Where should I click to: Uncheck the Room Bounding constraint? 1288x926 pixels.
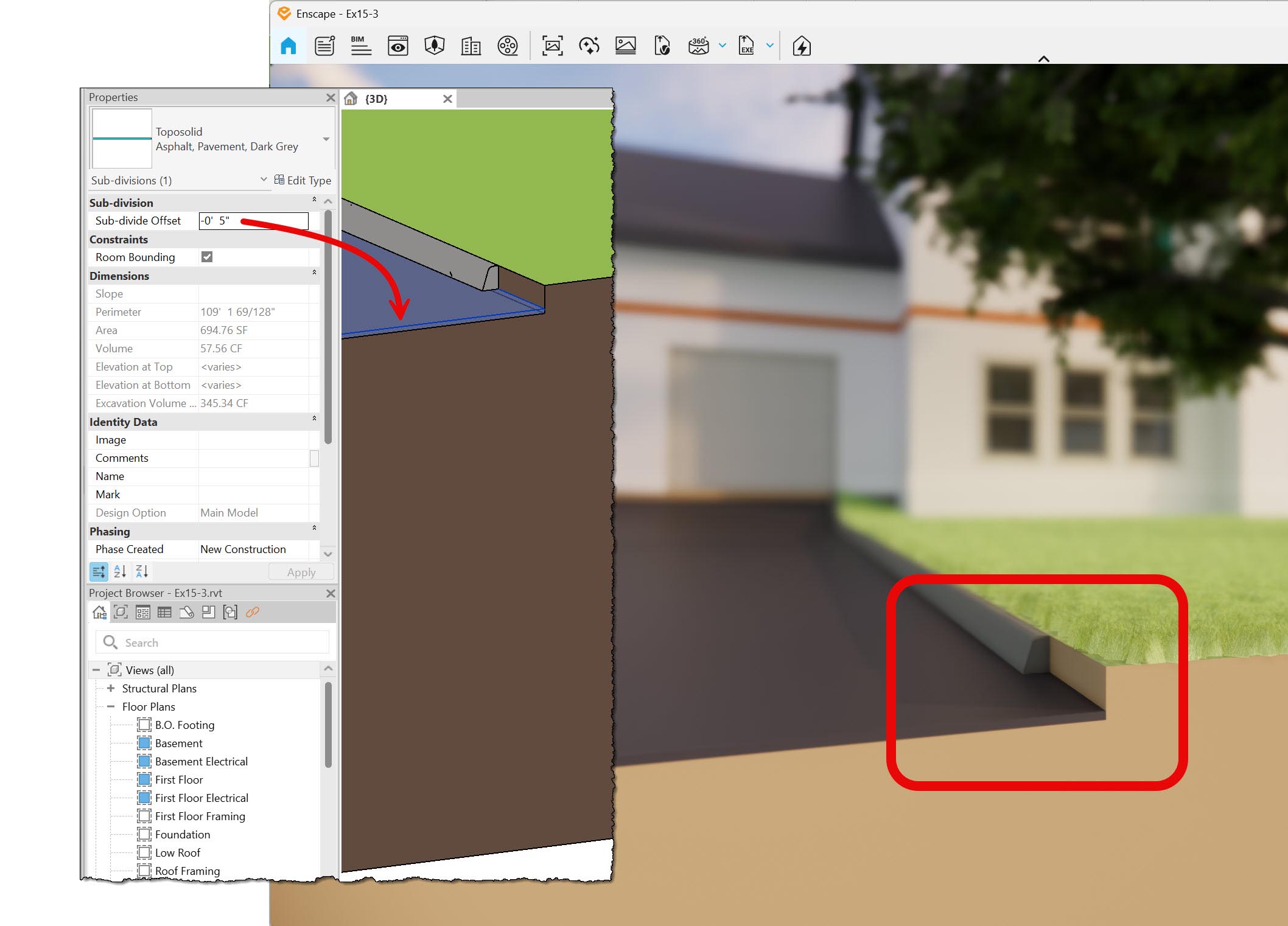207,257
